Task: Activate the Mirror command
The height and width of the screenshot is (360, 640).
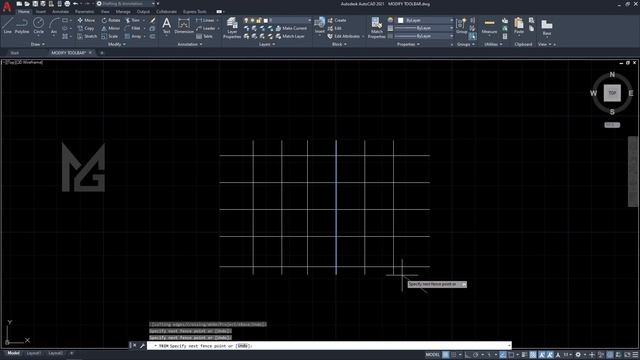Action: [x=111, y=28]
